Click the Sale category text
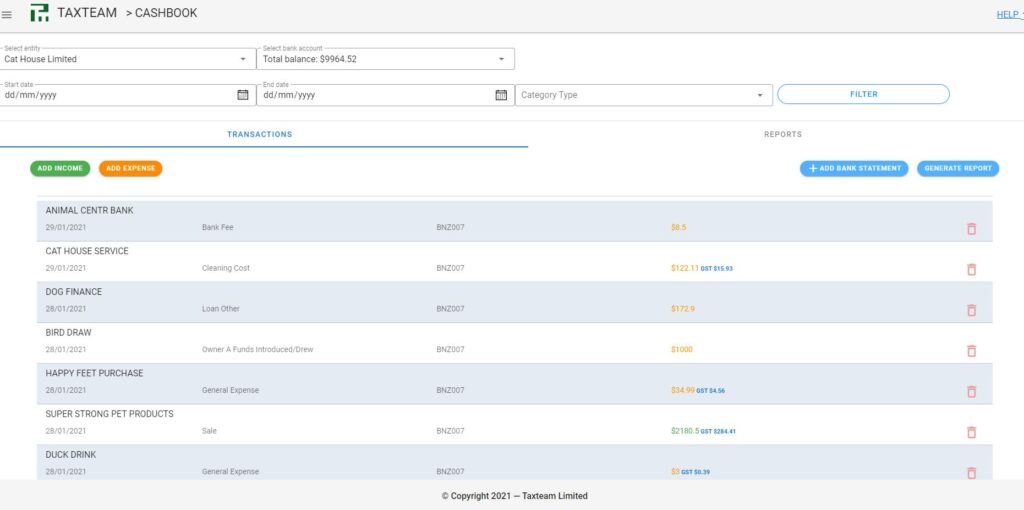This screenshot has height=510, width=1024. [209, 431]
